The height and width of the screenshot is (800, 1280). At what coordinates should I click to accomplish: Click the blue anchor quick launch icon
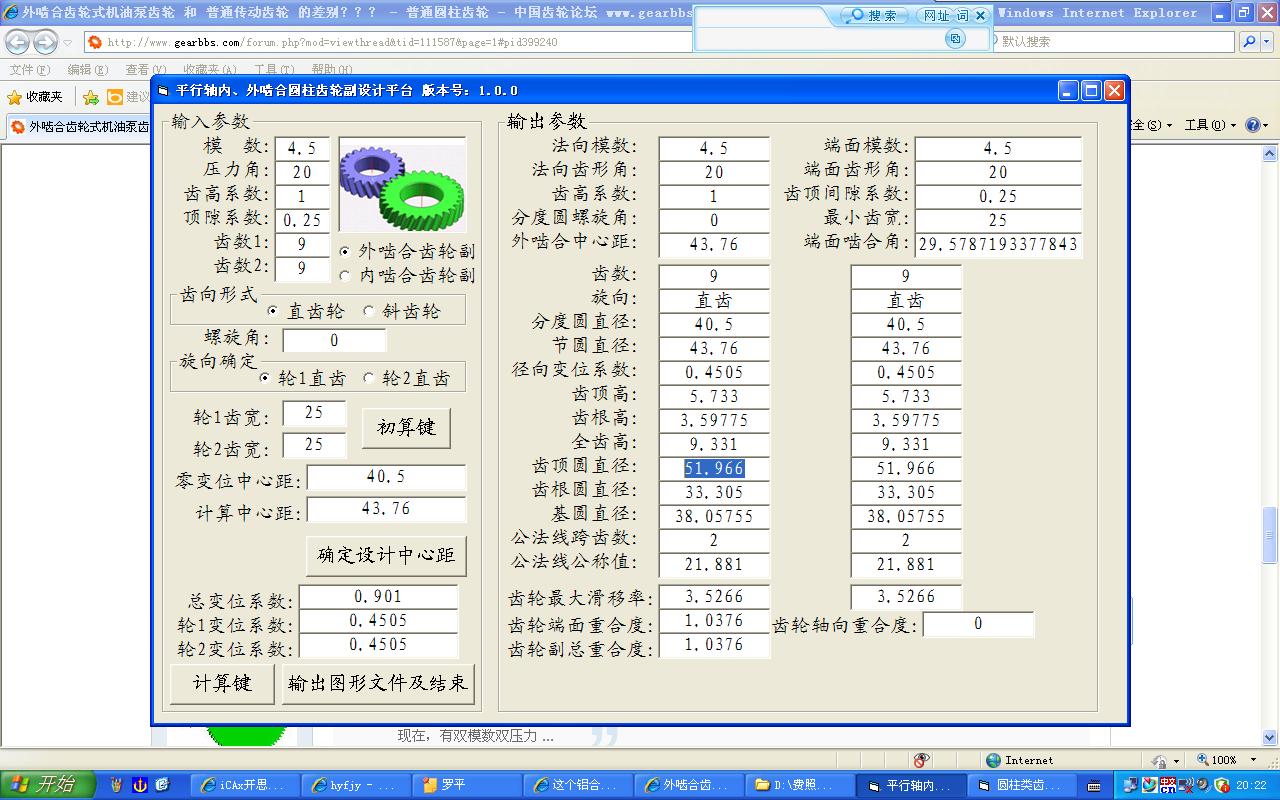click(x=139, y=784)
